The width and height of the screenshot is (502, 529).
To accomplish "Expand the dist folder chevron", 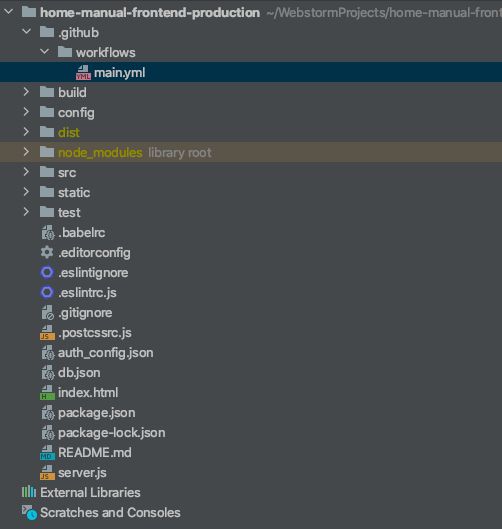I will click(26, 132).
